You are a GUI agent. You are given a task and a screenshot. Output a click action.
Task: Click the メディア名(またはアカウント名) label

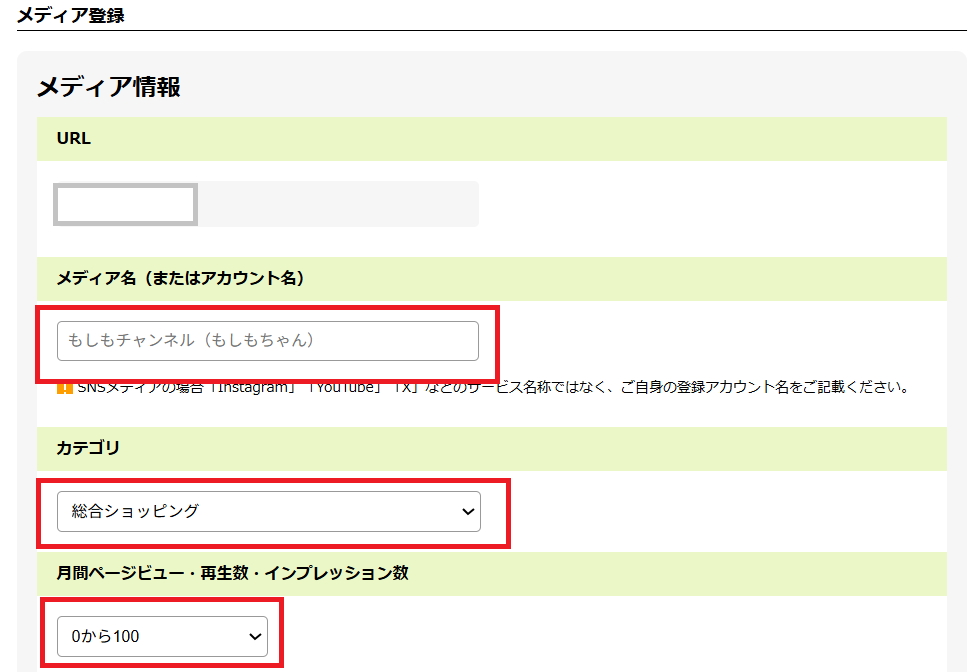point(180,279)
